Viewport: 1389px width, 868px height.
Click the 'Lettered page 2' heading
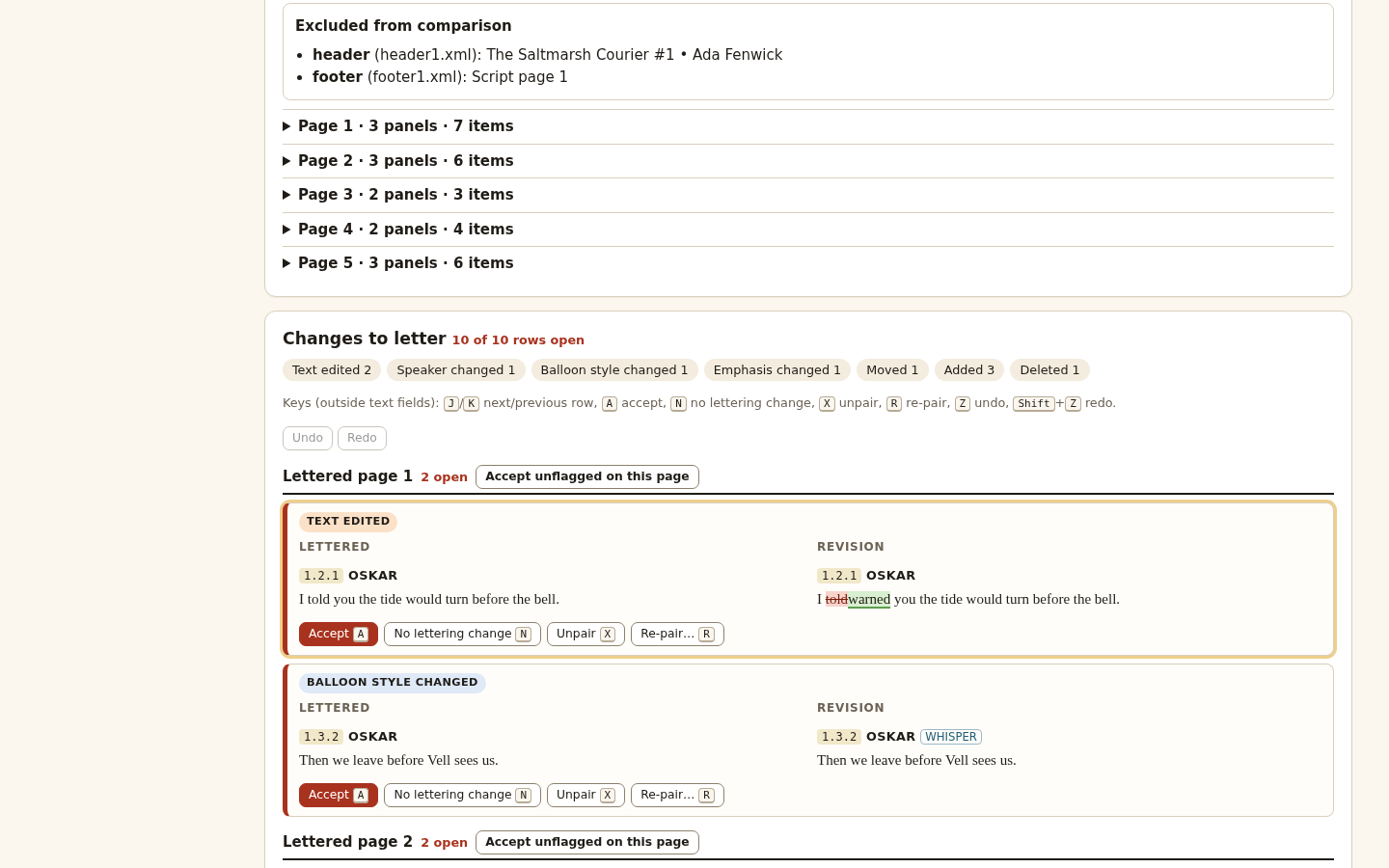(x=347, y=842)
